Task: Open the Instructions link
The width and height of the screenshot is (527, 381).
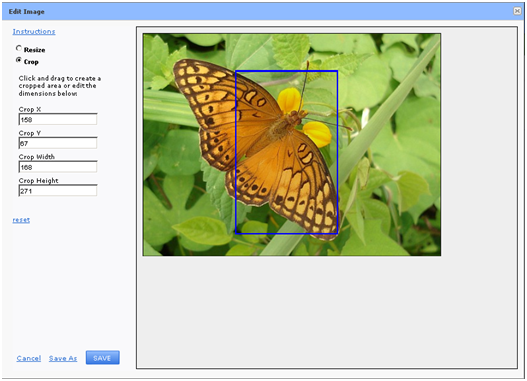Action: (x=34, y=32)
